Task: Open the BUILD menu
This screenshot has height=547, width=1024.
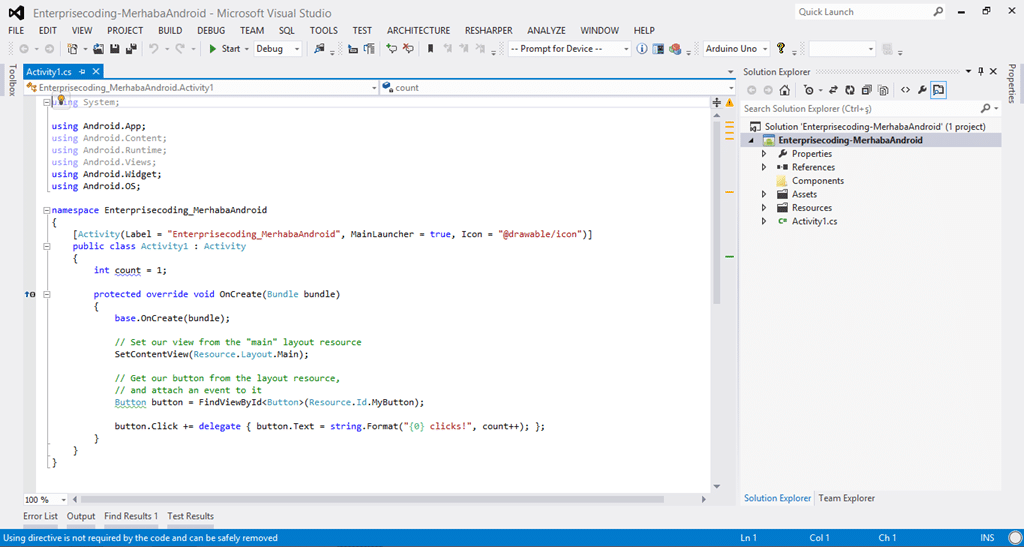Action: 170,31
